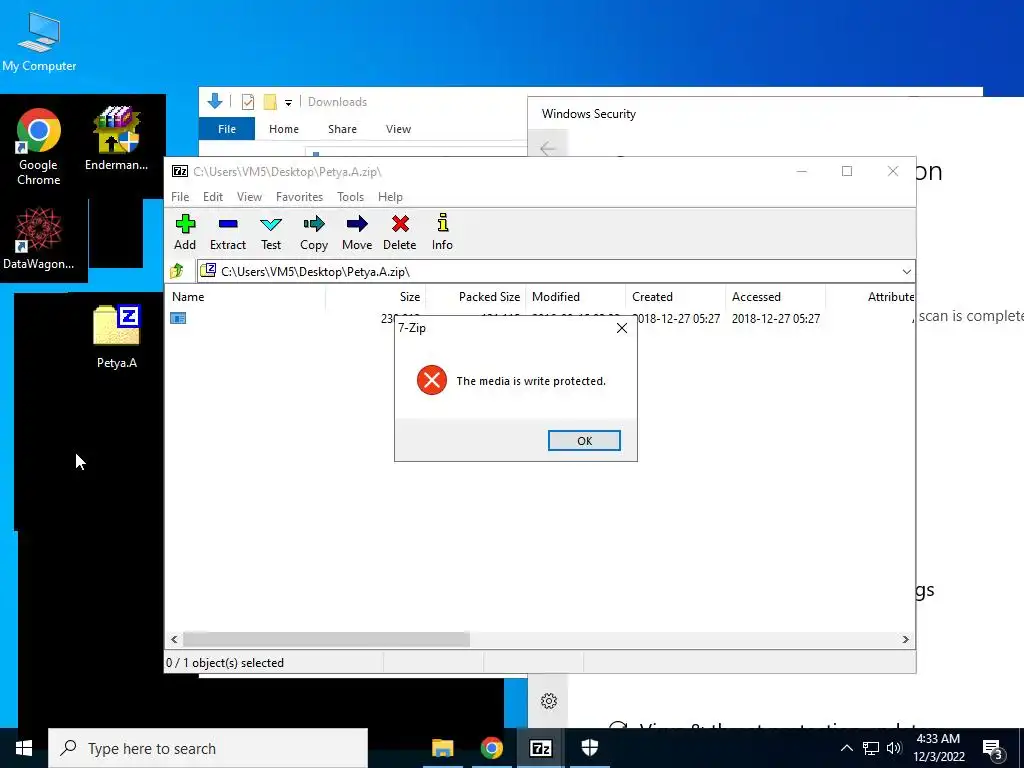The width and height of the screenshot is (1024, 768).
Task: Click the up-one-folder icon in 7-Zip
Action: [177, 271]
